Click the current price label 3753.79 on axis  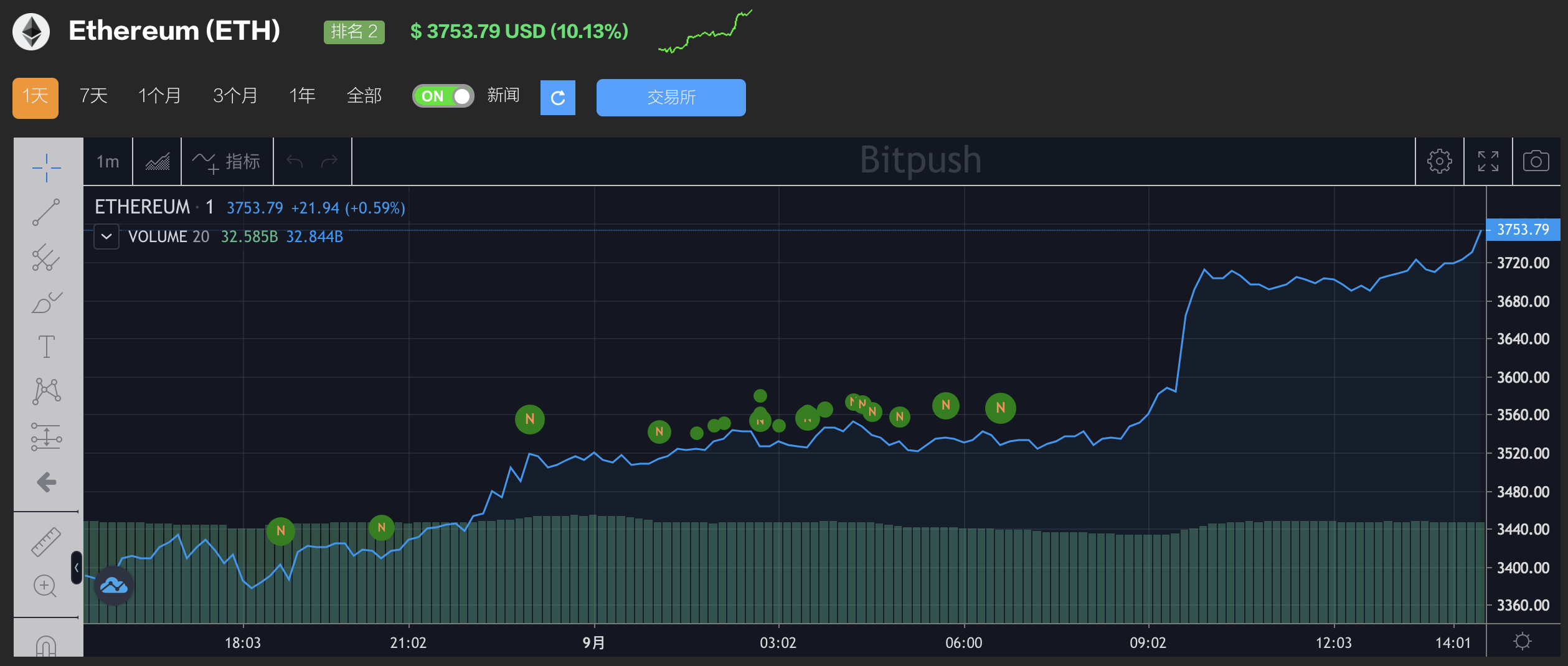[1523, 230]
